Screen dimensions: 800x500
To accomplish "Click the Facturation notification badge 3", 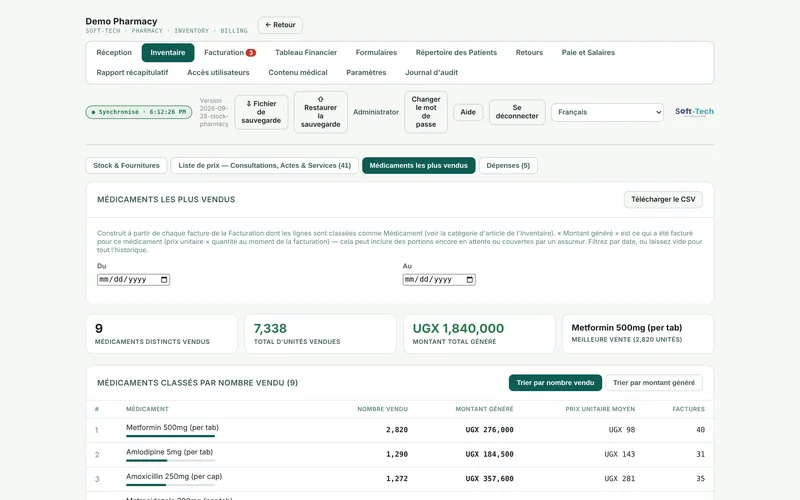I will tap(251, 53).
